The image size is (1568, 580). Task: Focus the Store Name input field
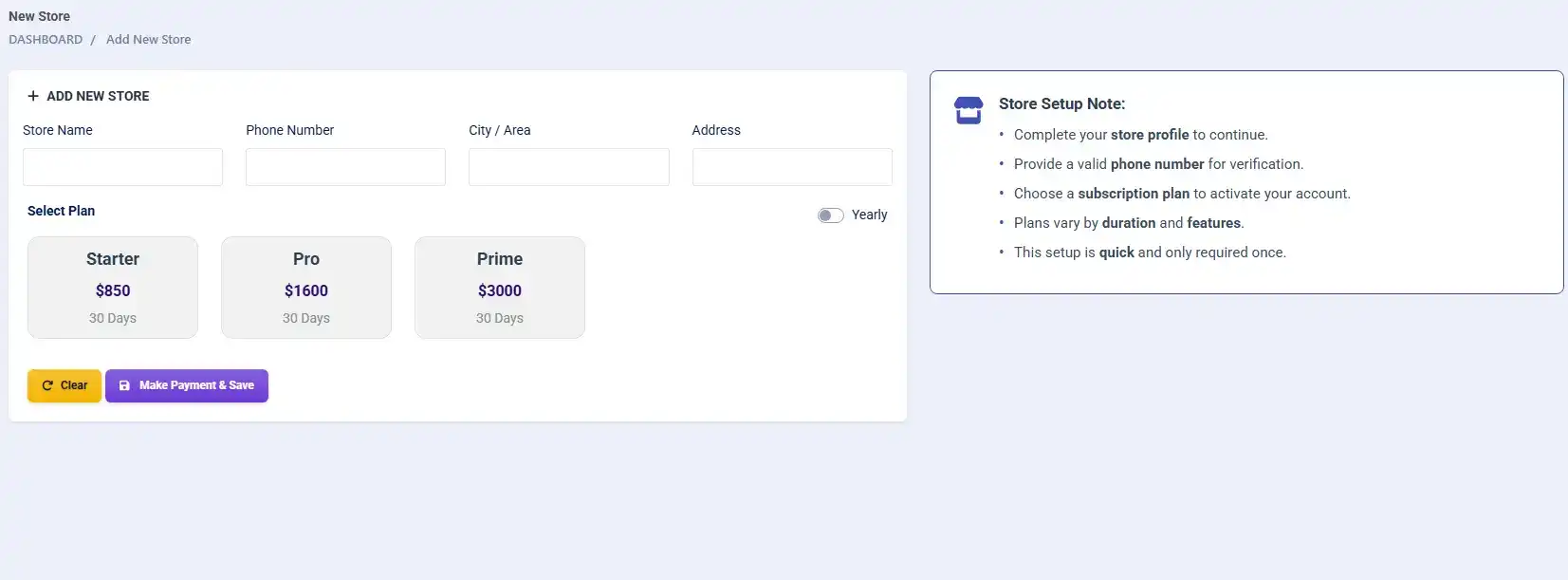pyautogui.click(x=122, y=167)
